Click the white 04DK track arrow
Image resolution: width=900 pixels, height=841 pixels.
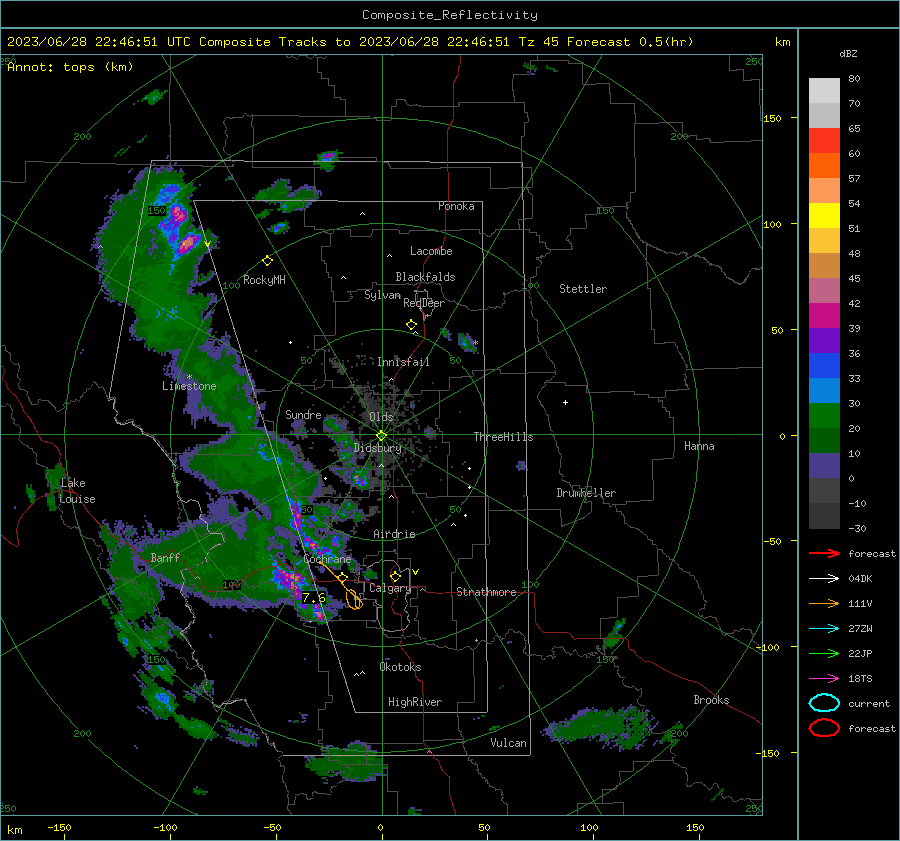tap(824, 578)
